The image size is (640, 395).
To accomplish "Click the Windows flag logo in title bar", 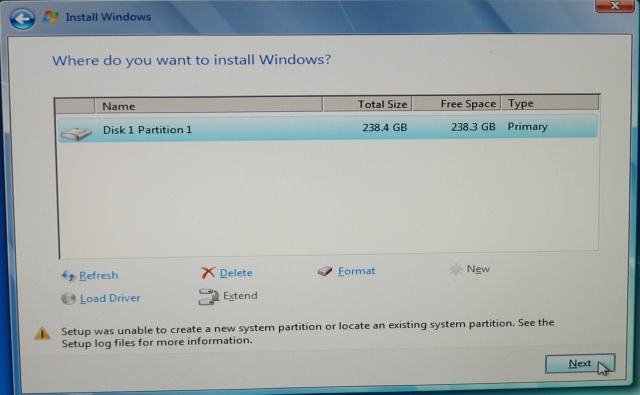I will [51, 17].
